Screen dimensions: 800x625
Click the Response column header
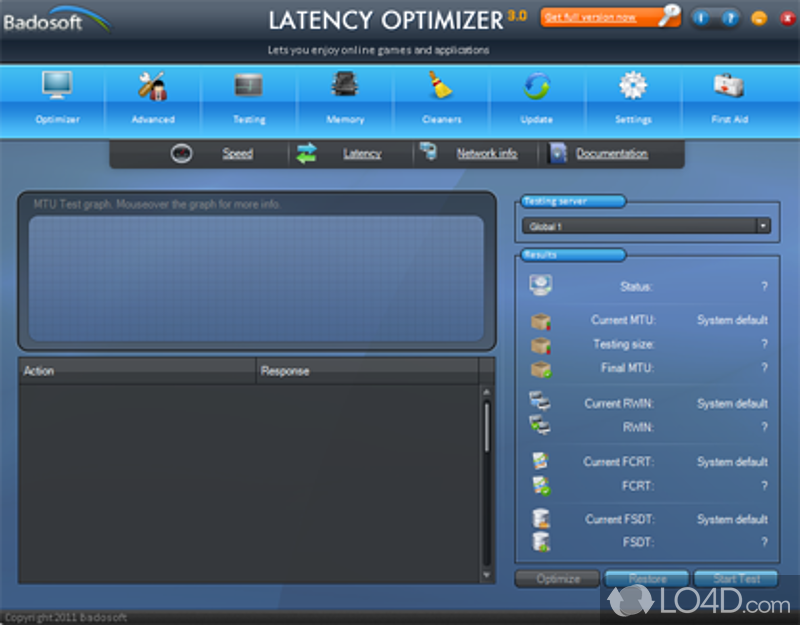pos(367,371)
